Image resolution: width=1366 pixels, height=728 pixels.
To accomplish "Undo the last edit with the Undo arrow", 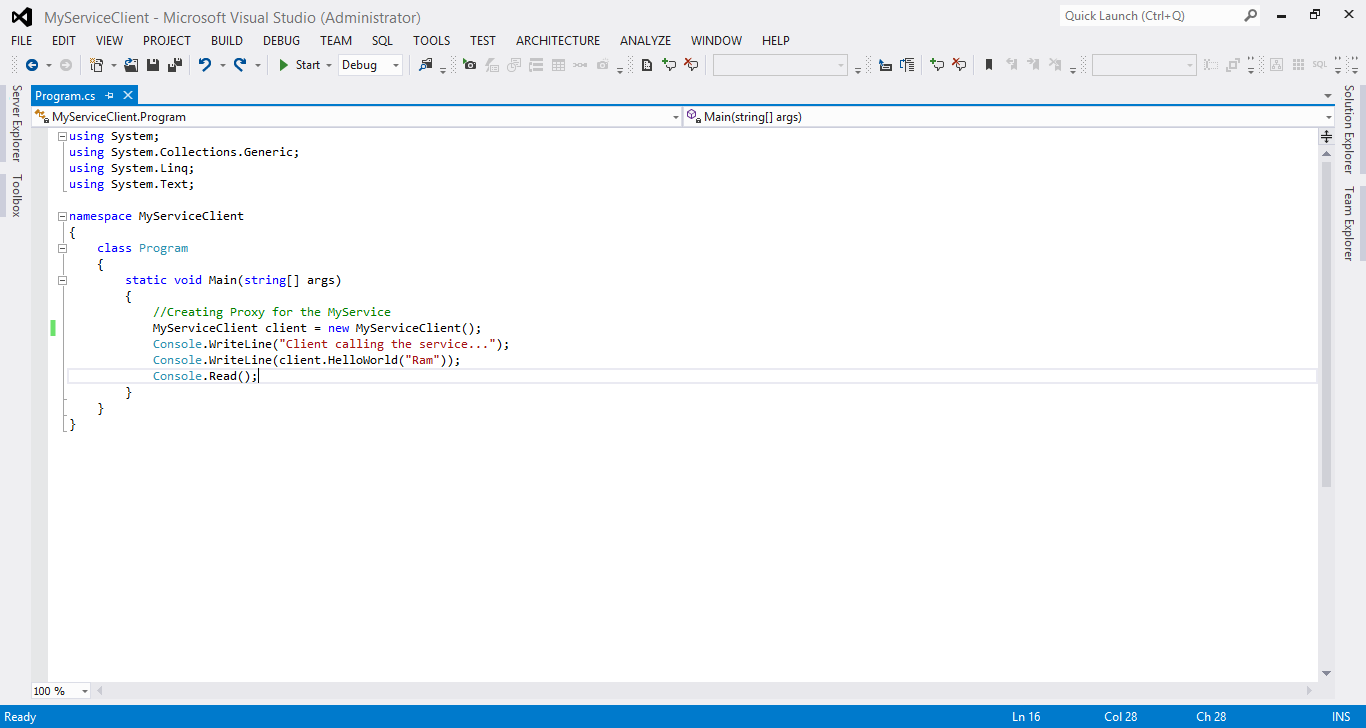I will 204,65.
